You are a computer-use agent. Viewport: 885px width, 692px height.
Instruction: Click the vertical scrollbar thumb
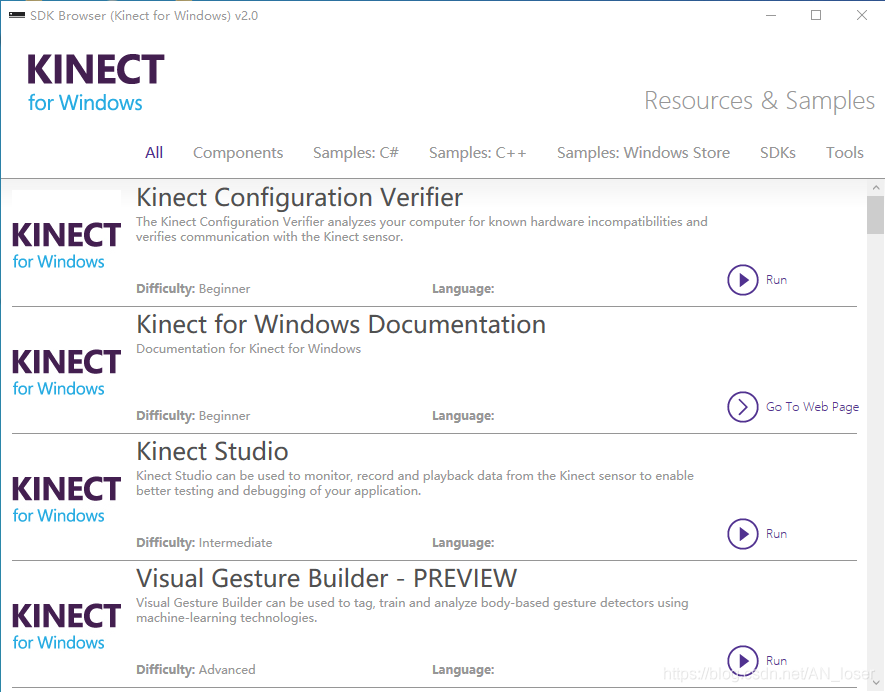[876, 215]
